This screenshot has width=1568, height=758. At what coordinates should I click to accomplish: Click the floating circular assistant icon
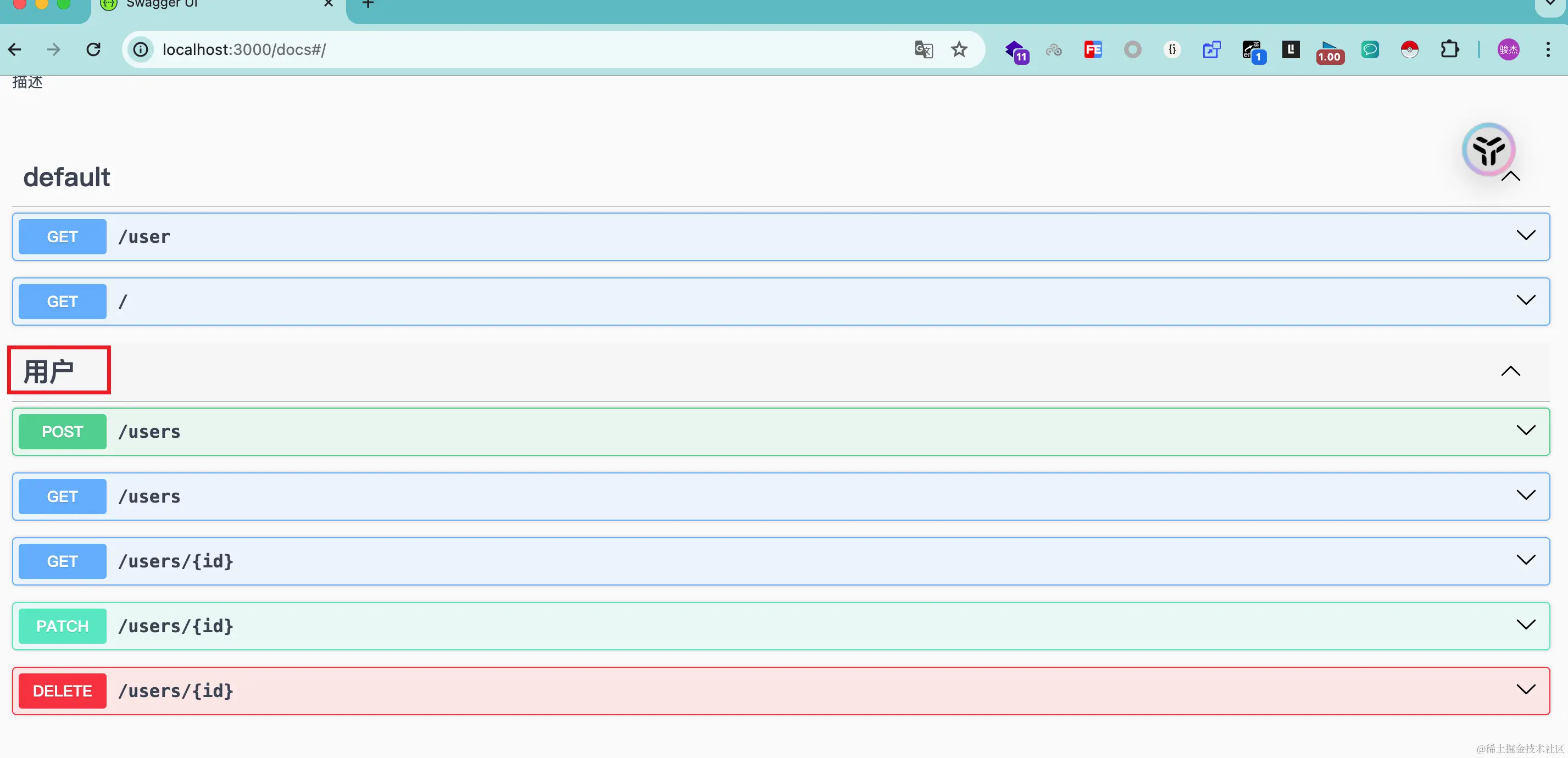pyautogui.click(x=1488, y=149)
